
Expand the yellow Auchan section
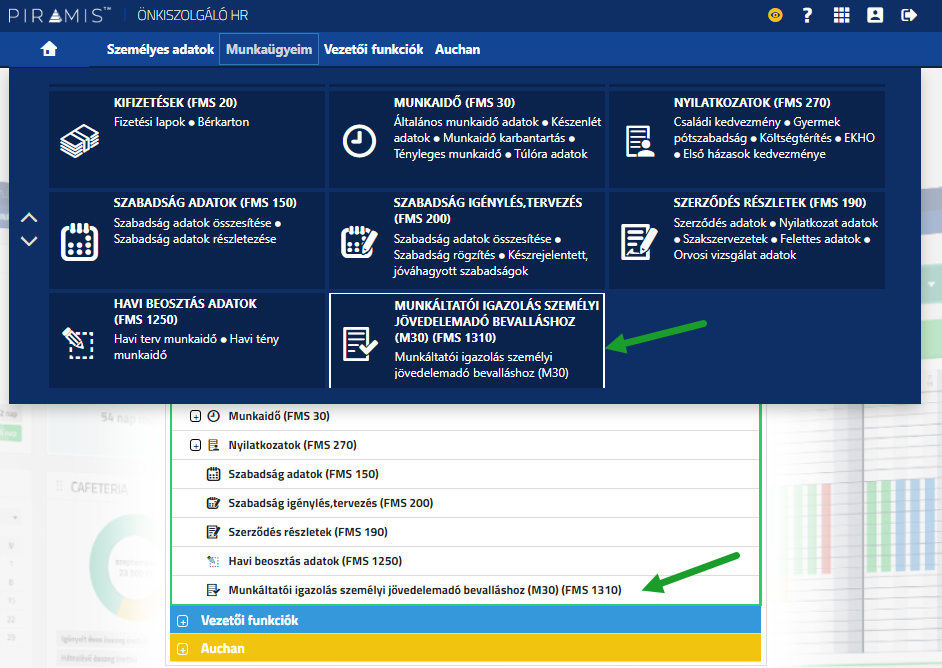pos(183,649)
